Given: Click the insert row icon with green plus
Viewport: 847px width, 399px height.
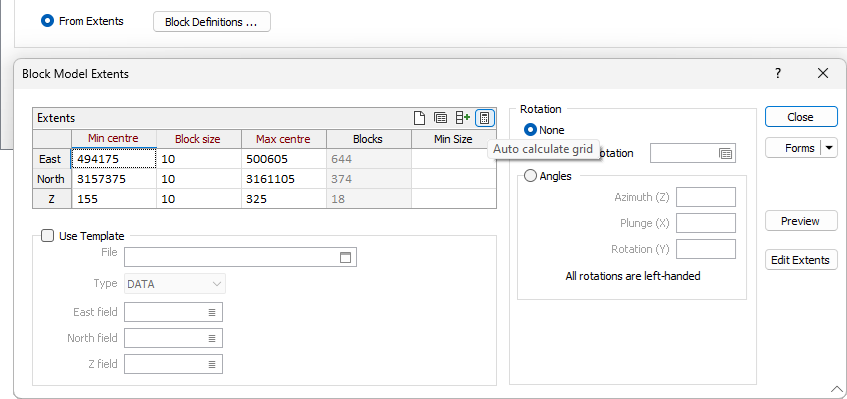Looking at the screenshot, I should pyautogui.click(x=463, y=118).
